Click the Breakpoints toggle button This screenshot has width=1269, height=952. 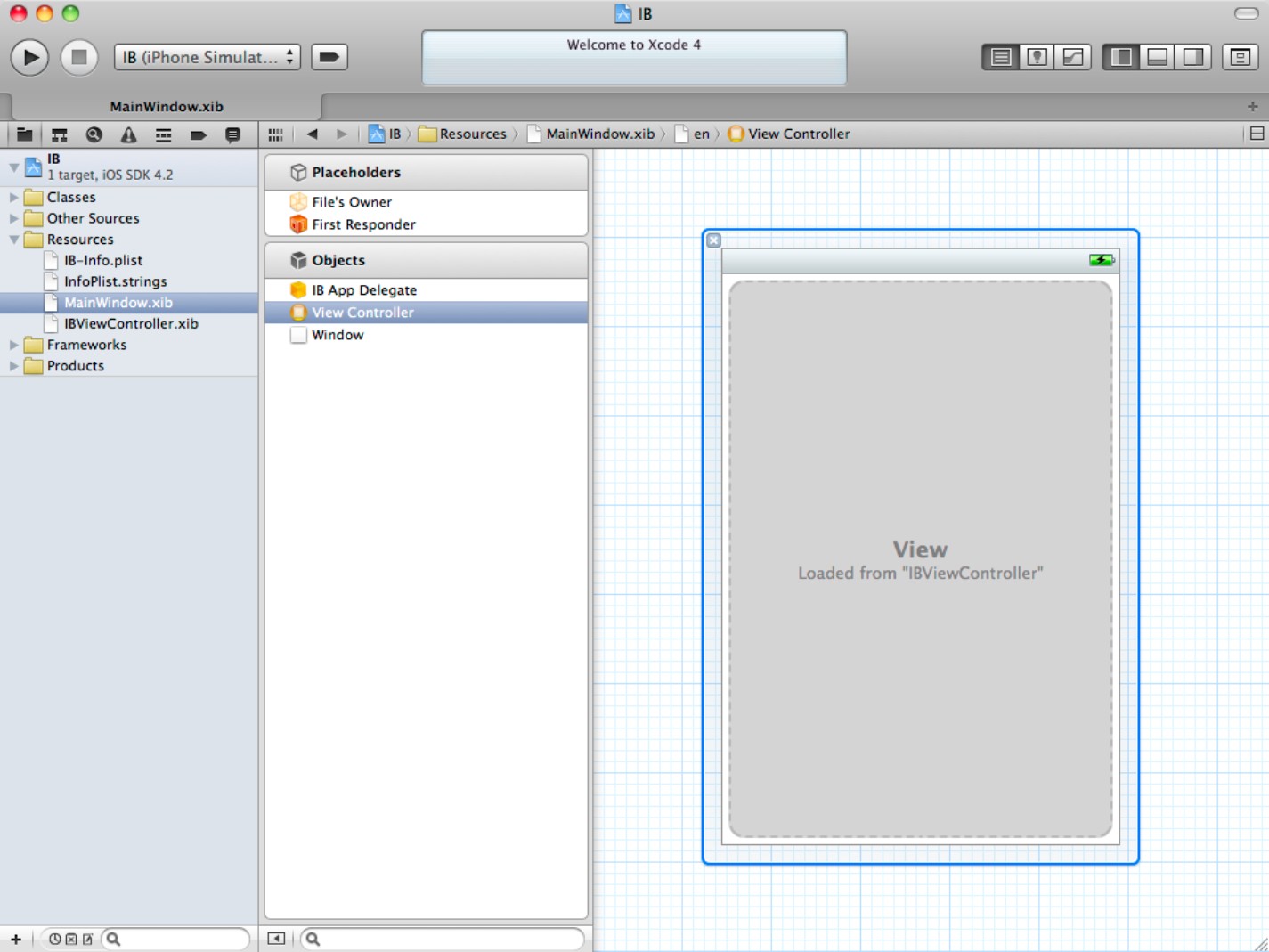click(329, 57)
